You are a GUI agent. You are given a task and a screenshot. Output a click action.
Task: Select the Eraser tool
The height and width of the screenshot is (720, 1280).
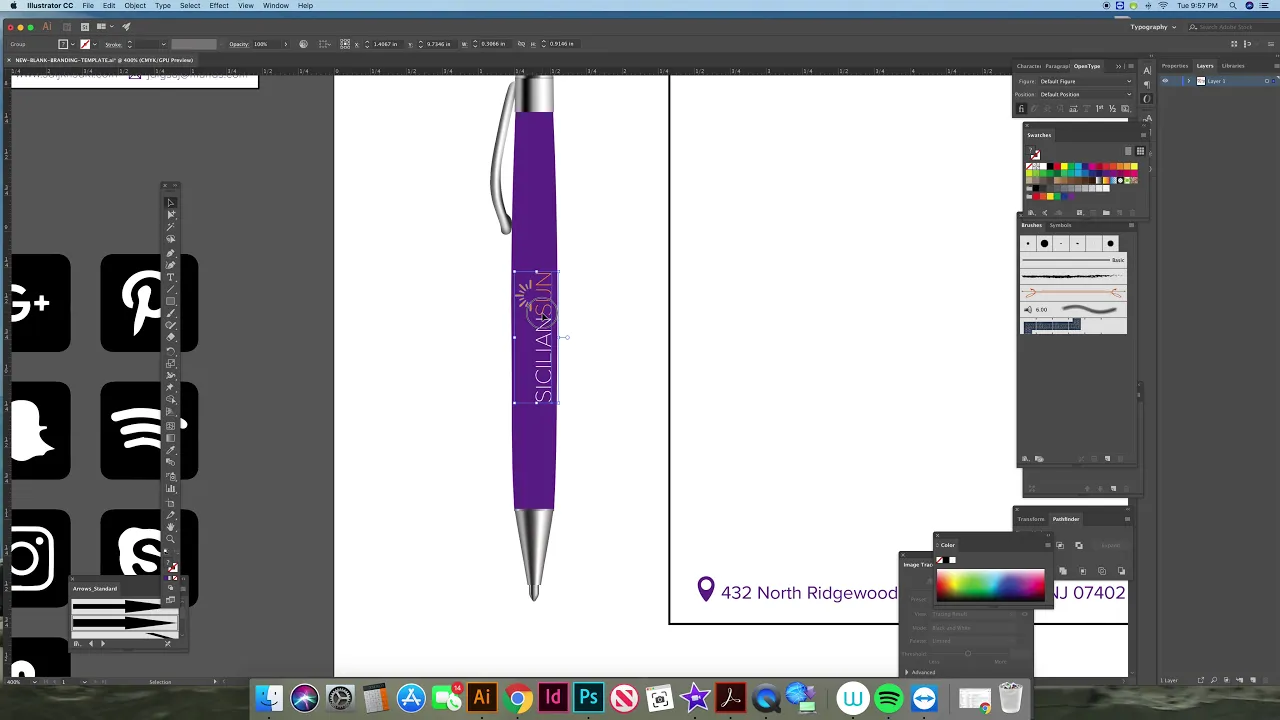pyautogui.click(x=171, y=337)
